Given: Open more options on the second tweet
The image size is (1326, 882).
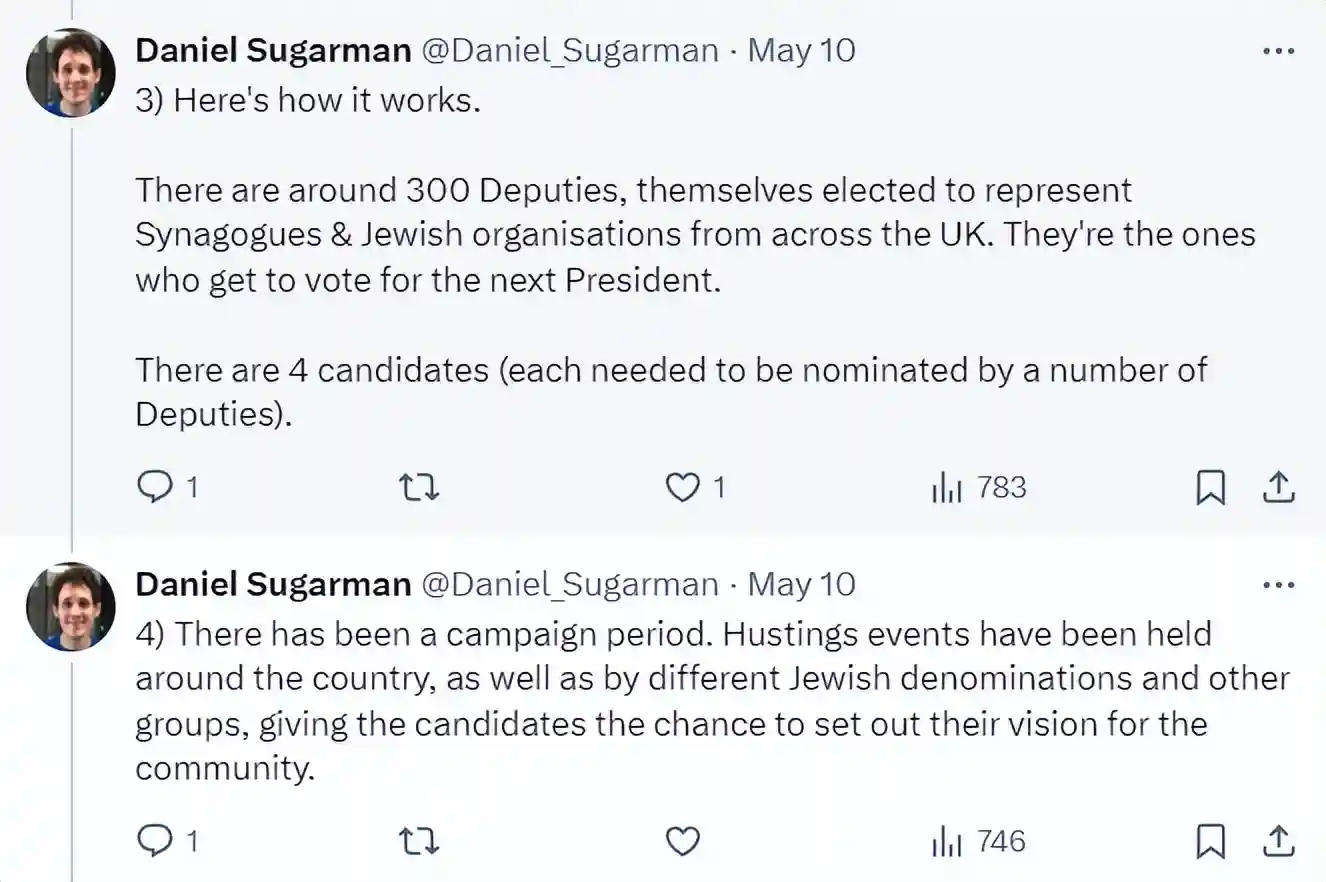Looking at the screenshot, I should point(1278,584).
